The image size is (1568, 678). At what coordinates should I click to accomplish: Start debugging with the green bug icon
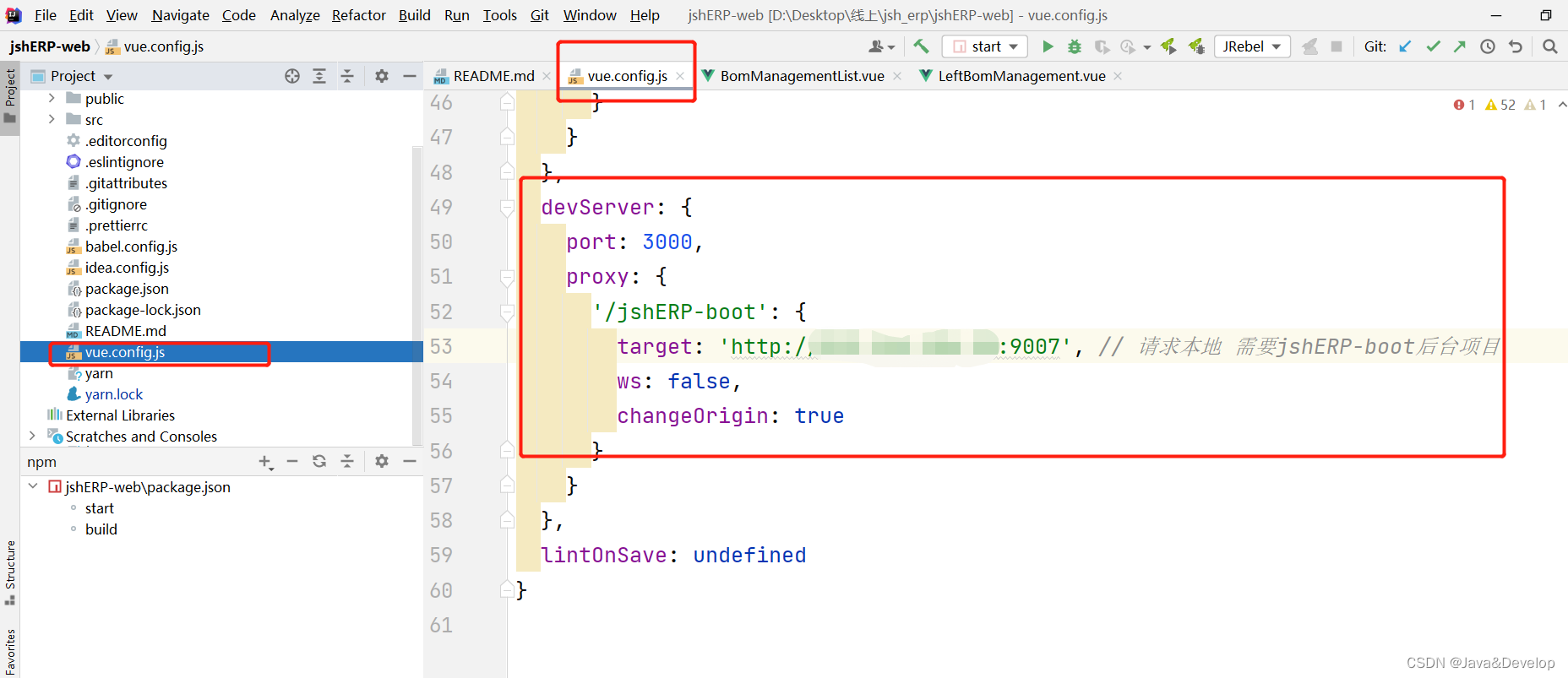click(1075, 46)
